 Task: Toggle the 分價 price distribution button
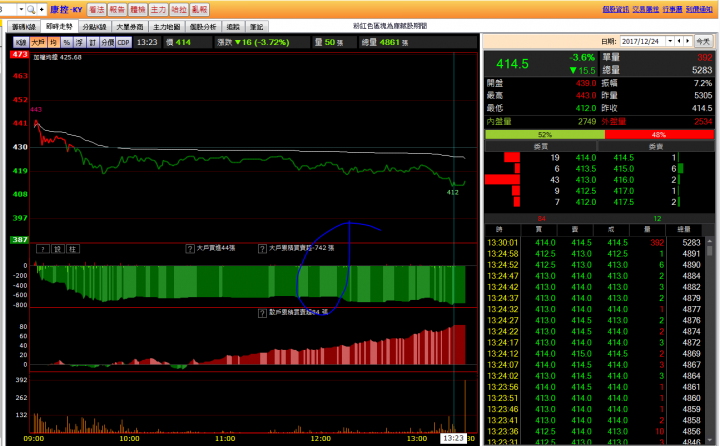click(107, 42)
